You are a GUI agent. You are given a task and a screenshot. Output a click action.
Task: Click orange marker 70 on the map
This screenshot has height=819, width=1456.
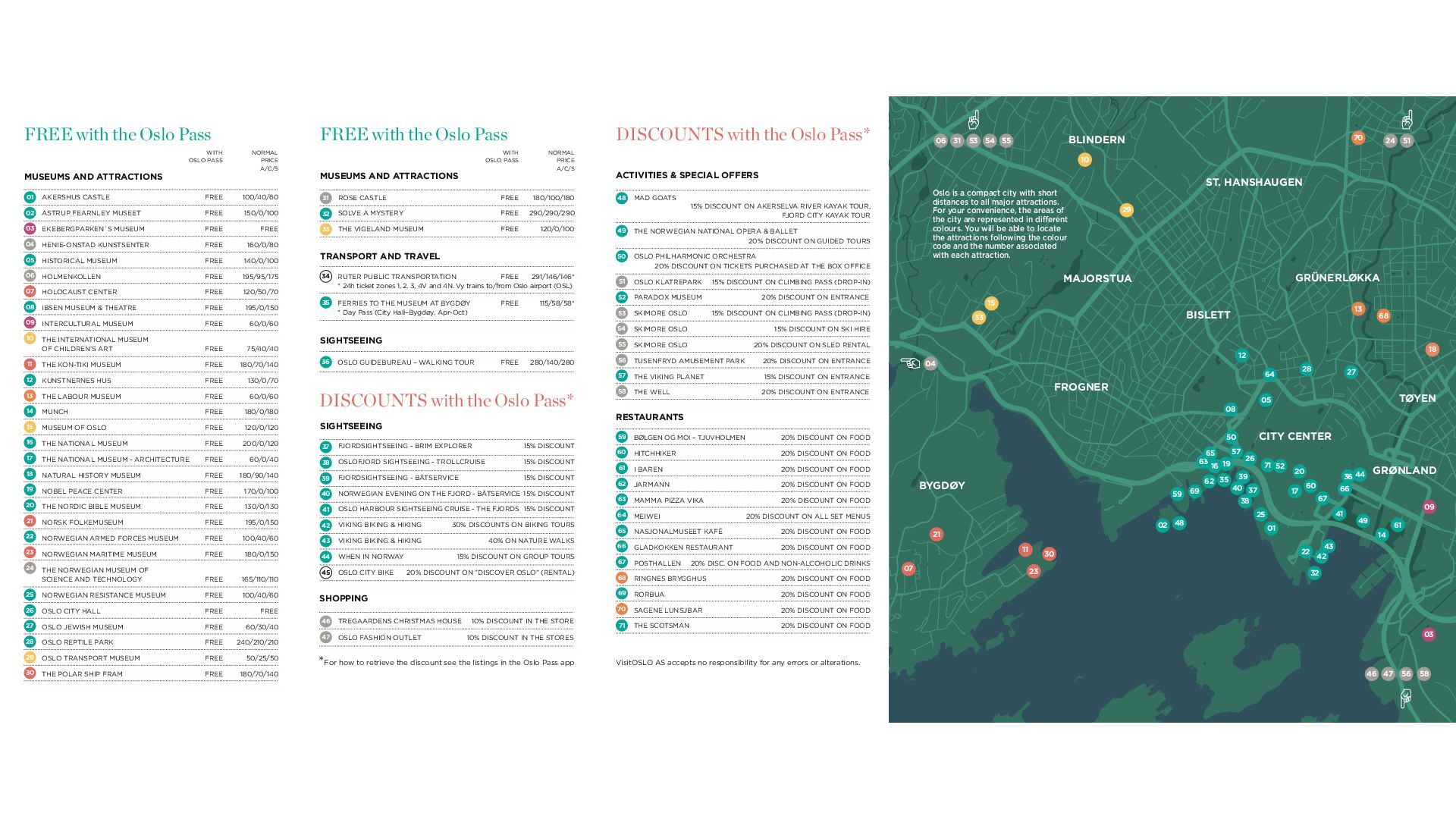point(1357,137)
